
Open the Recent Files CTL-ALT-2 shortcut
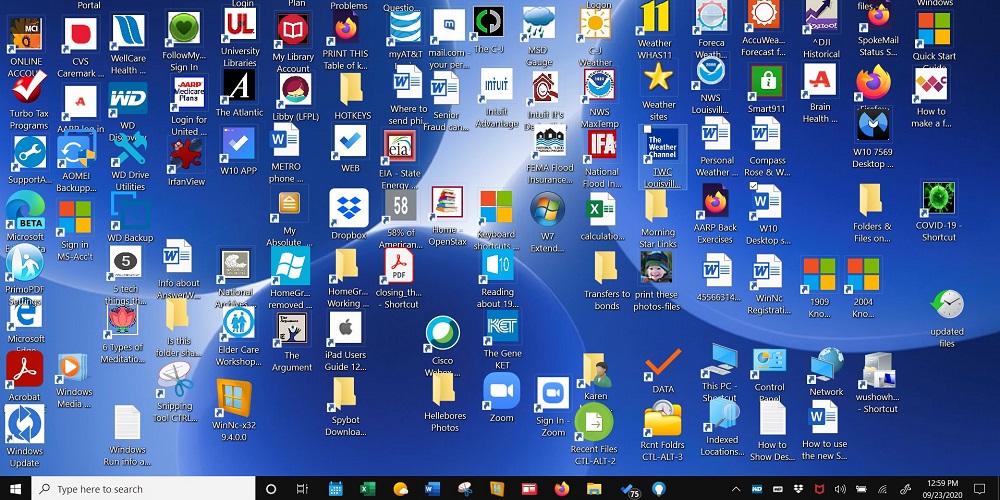[594, 422]
